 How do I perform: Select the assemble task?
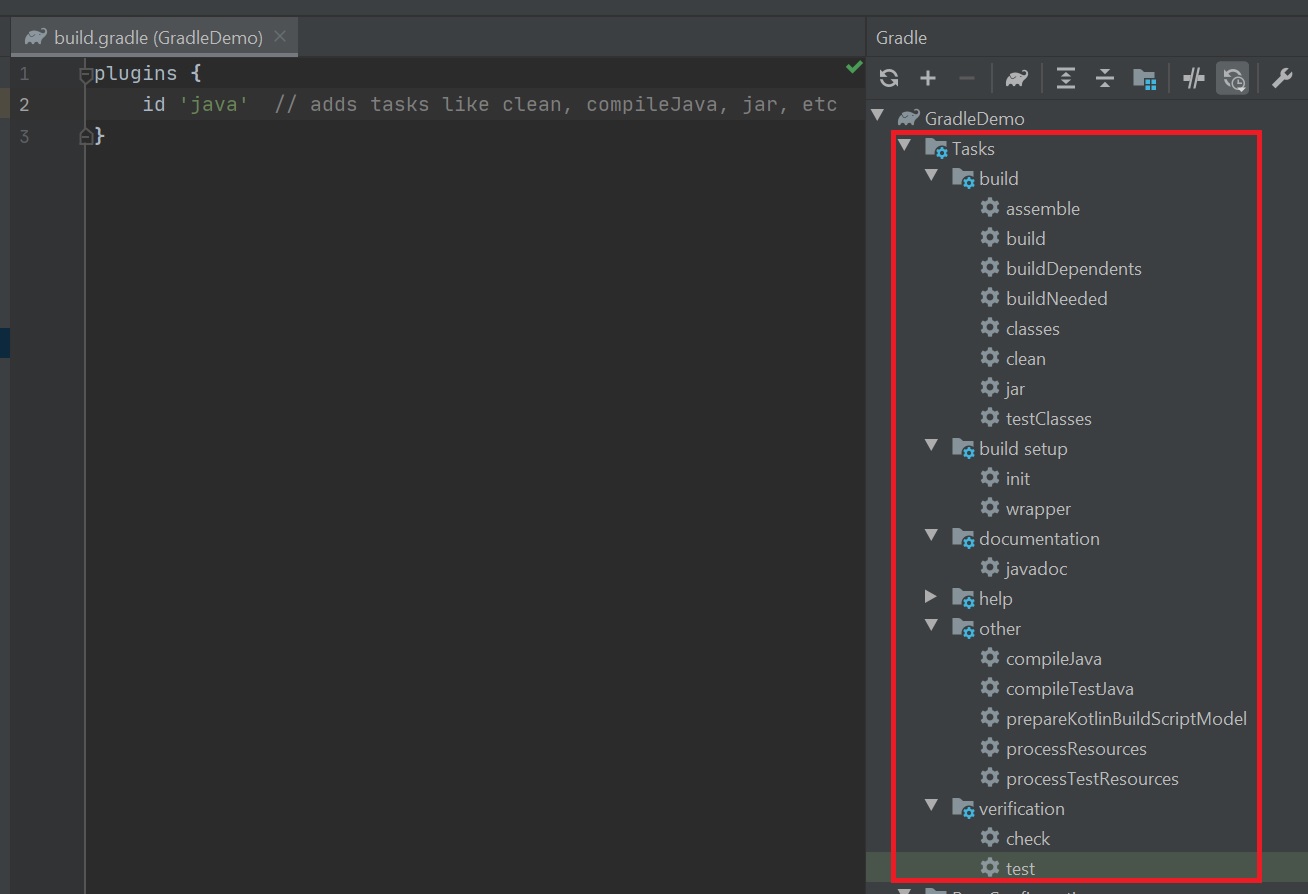click(1042, 209)
